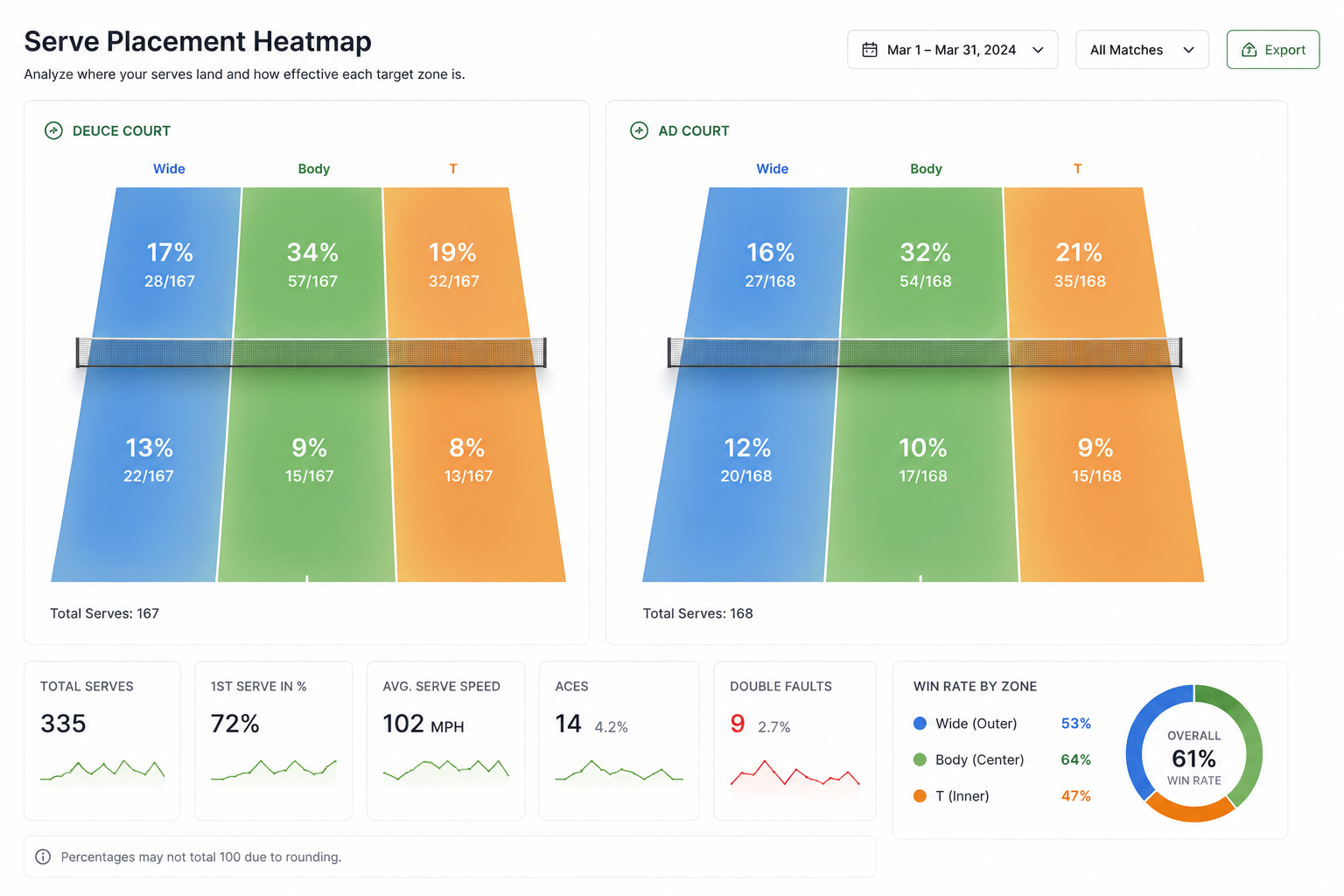Click the 54/168 serve count
Viewport: 1344px width, 896px height.
926,282
